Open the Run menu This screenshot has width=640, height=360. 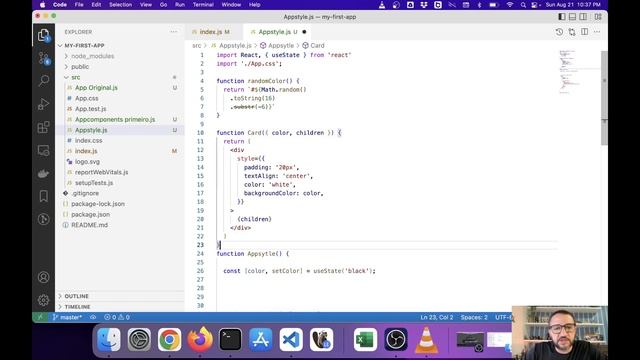click(180, 4)
